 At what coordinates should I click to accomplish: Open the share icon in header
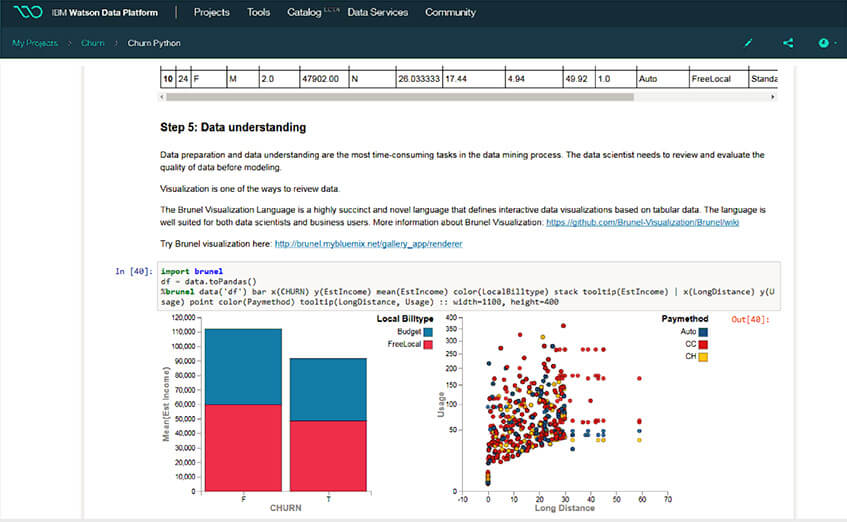point(788,43)
